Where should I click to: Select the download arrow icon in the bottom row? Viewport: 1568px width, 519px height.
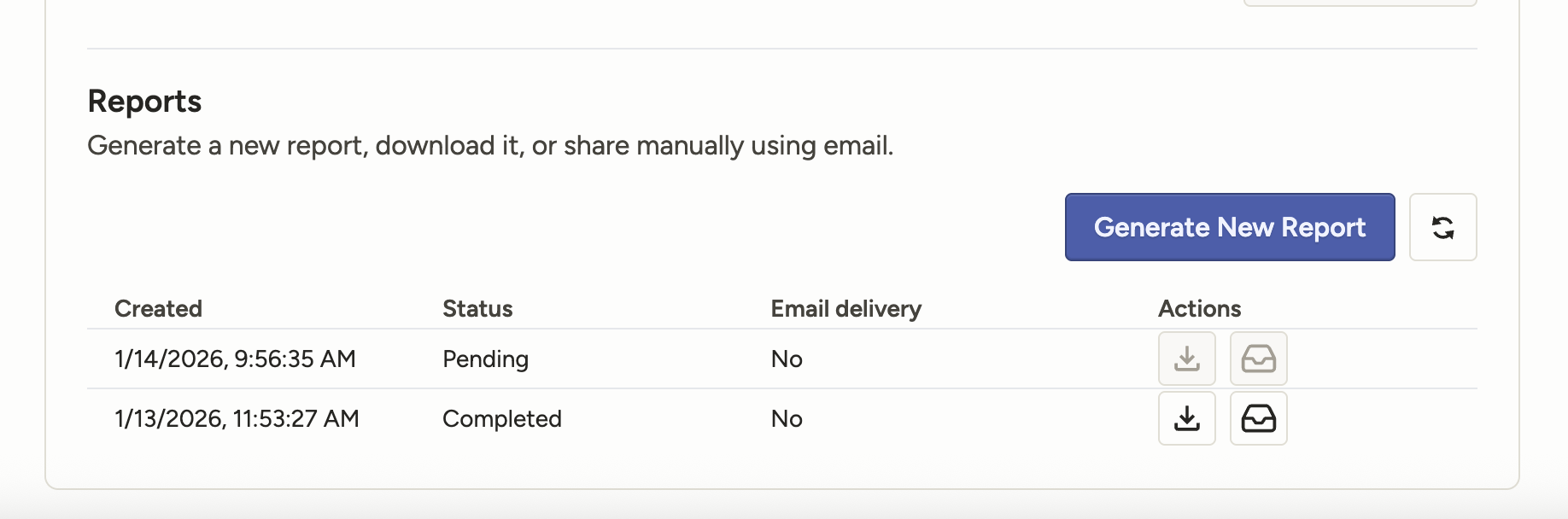click(1186, 418)
